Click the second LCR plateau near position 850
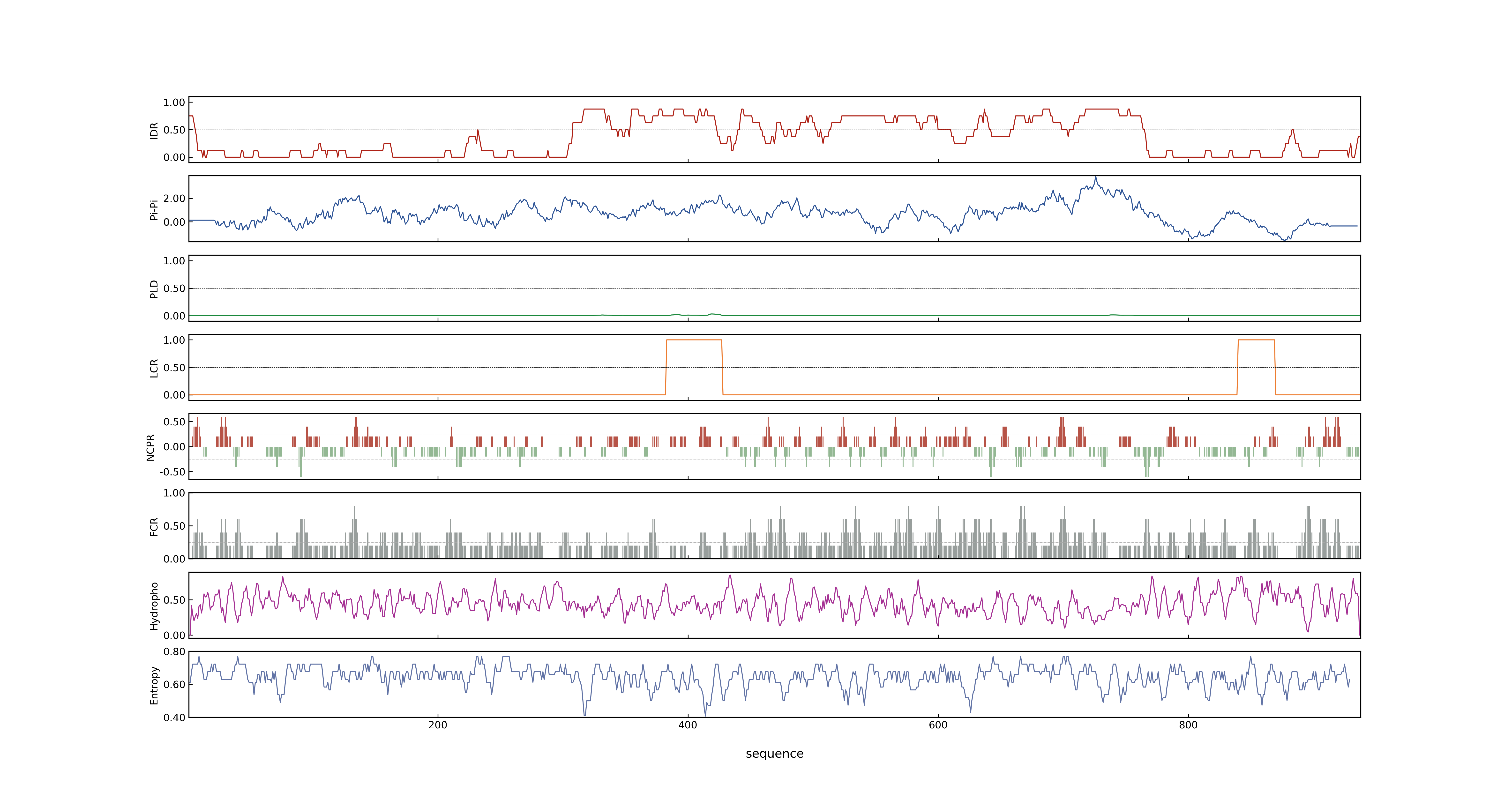This screenshot has width=1512, height=806. point(1256,340)
